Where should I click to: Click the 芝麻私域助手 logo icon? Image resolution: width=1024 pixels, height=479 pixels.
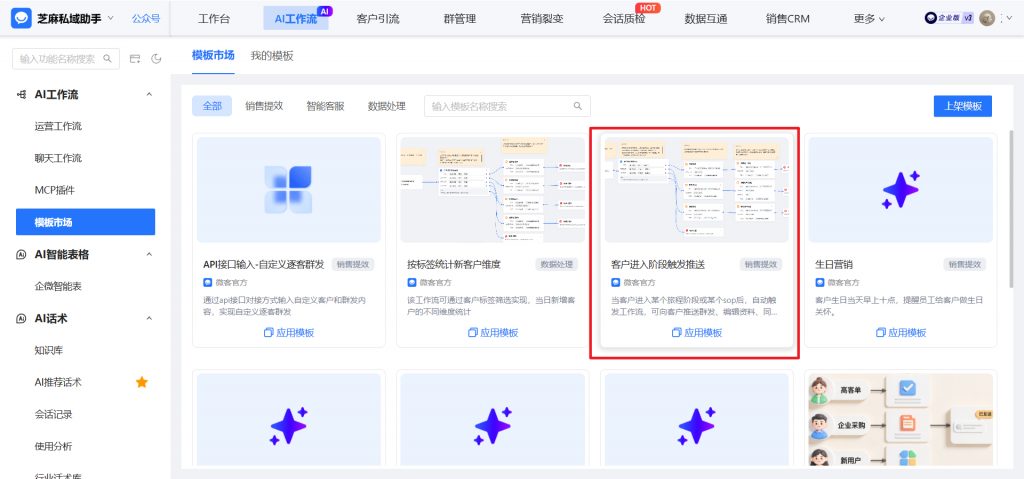tap(21, 18)
